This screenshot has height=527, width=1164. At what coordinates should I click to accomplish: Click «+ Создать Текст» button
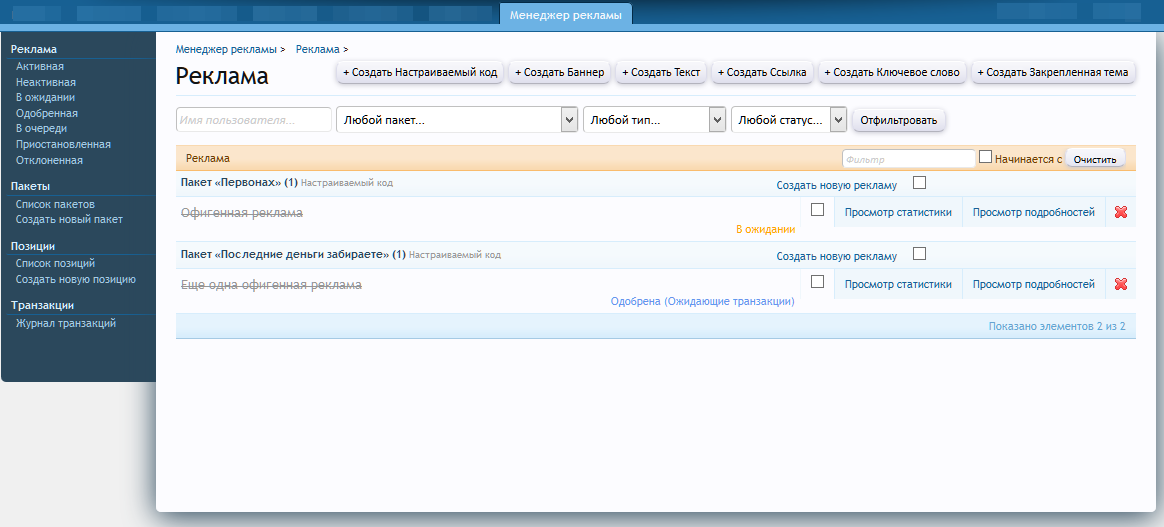pyautogui.click(x=661, y=73)
